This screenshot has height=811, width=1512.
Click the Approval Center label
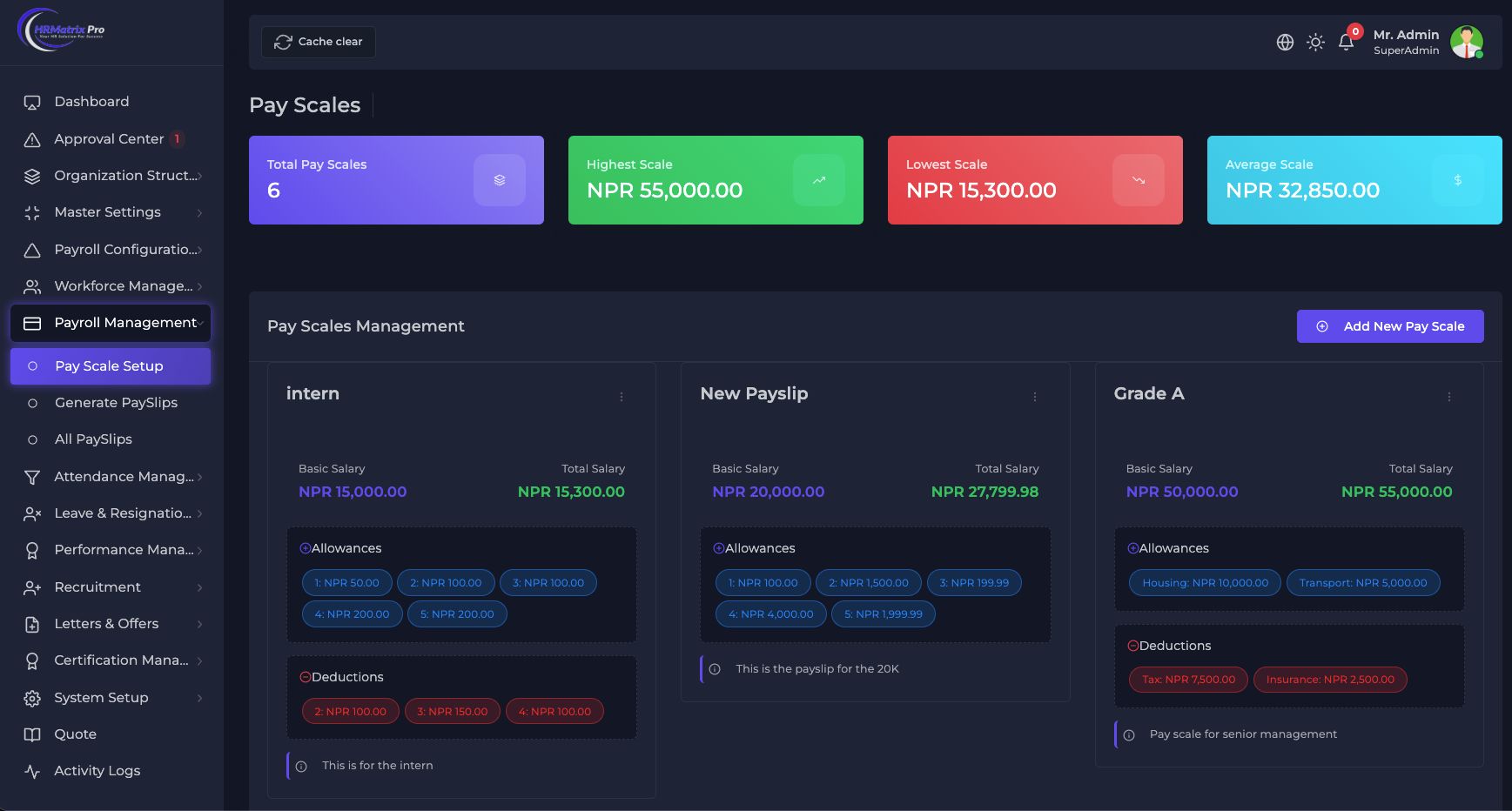tap(109, 139)
